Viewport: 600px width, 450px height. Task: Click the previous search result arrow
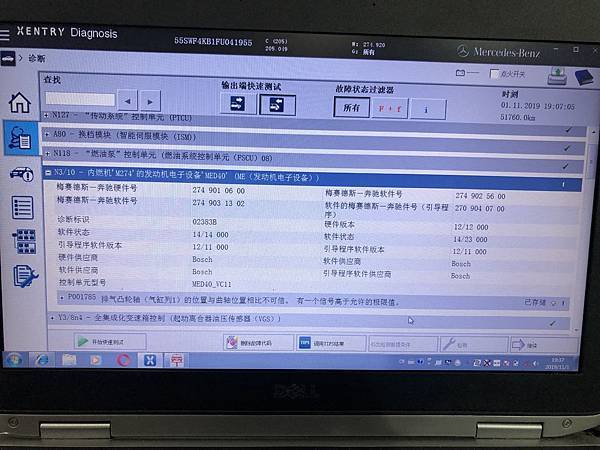[x=128, y=101]
